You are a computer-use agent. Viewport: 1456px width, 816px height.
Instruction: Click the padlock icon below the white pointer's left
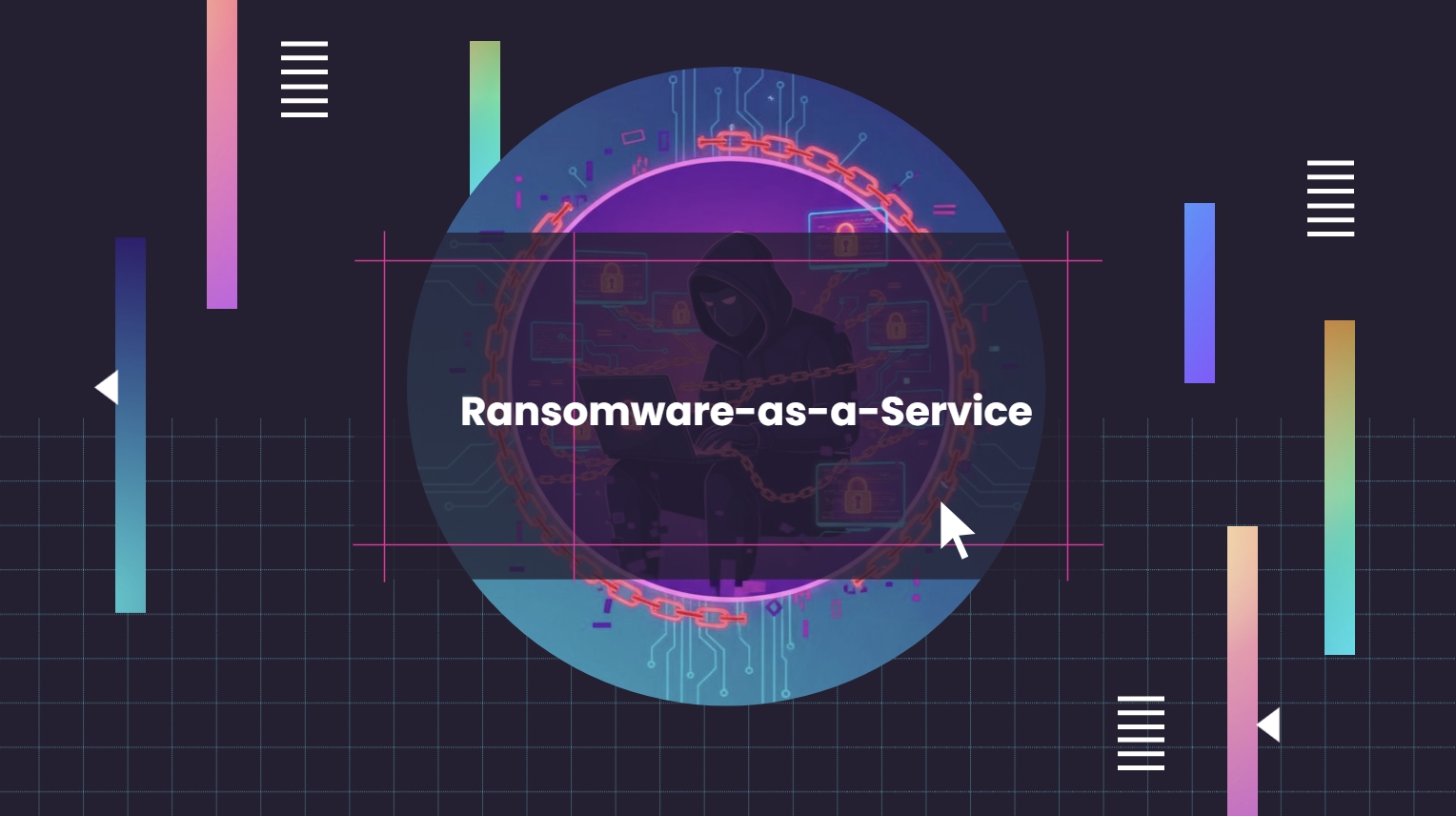(858, 494)
